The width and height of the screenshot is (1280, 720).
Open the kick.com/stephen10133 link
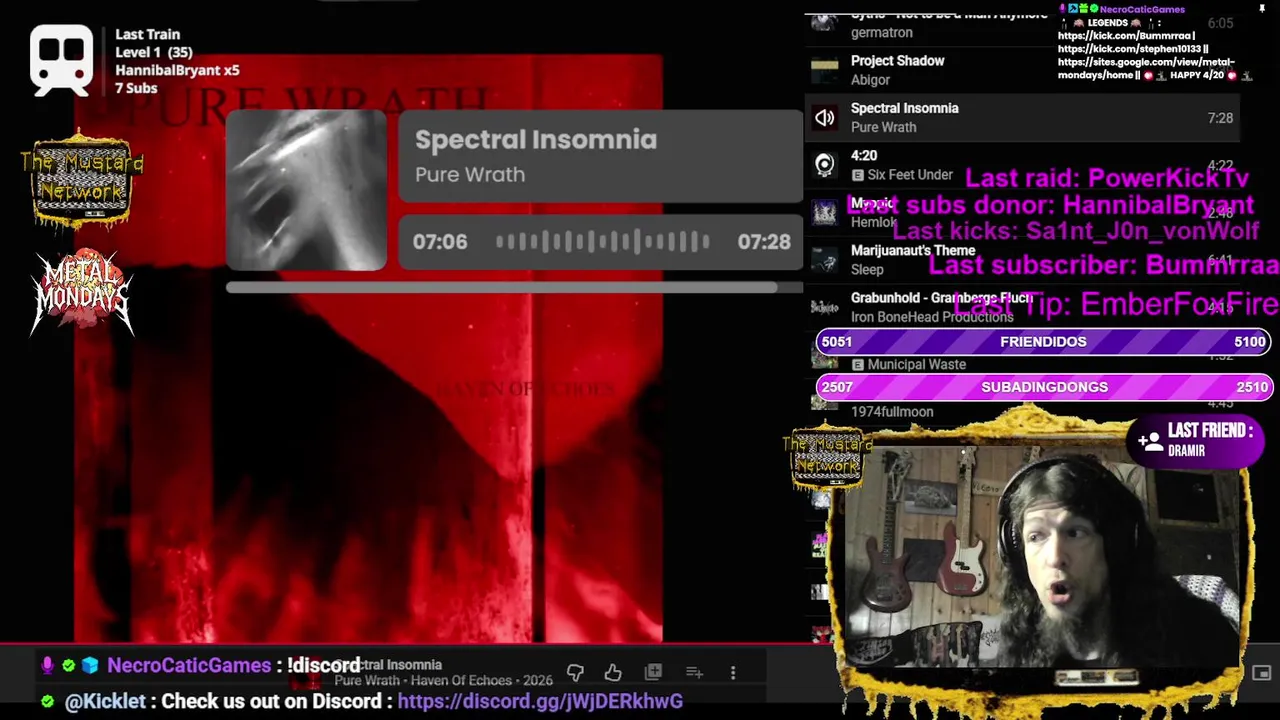point(1130,49)
